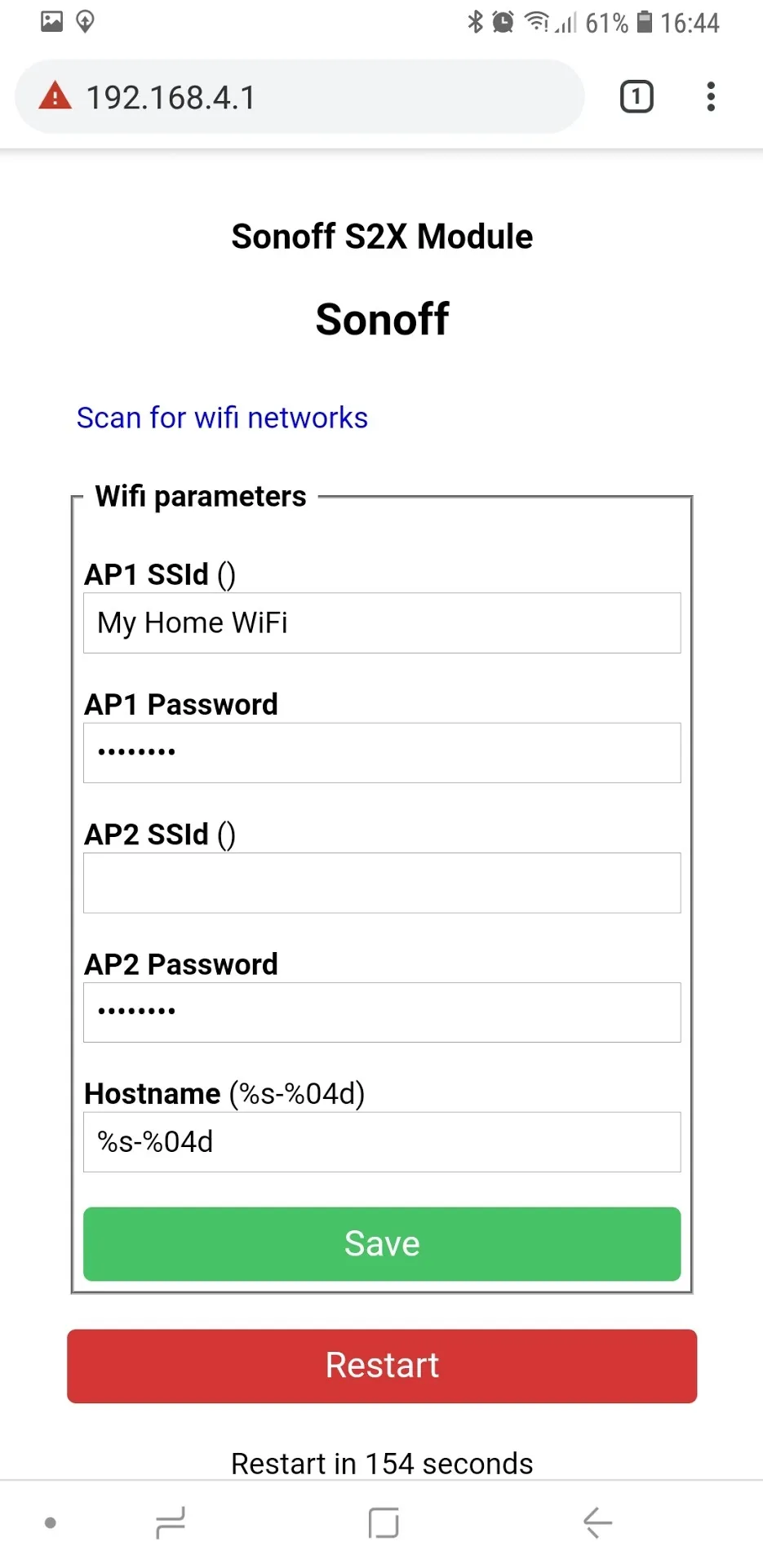Tap the Android back navigation button
Screen dimensions: 763x1568
coord(597,1521)
